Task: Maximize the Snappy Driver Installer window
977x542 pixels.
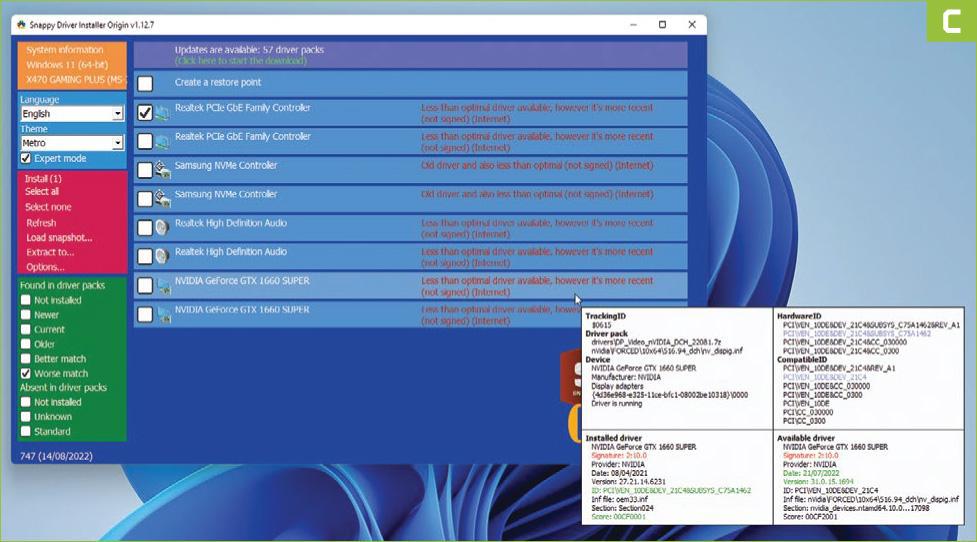Action: coord(662,25)
